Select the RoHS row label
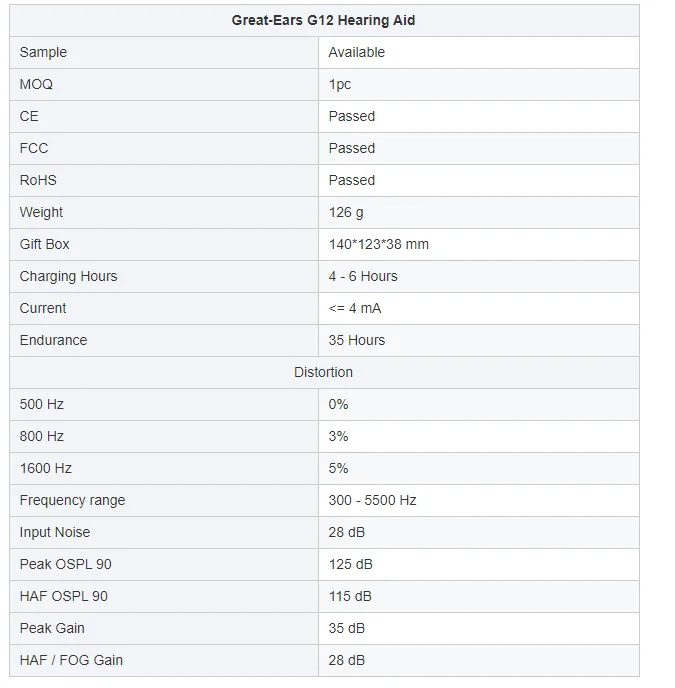 [38, 180]
